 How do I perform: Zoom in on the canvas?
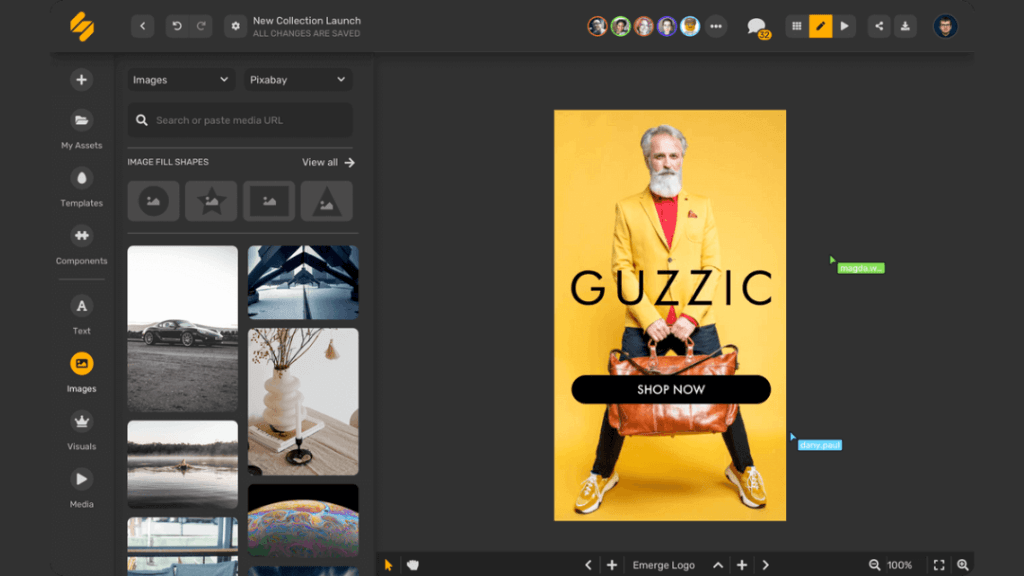tap(963, 565)
